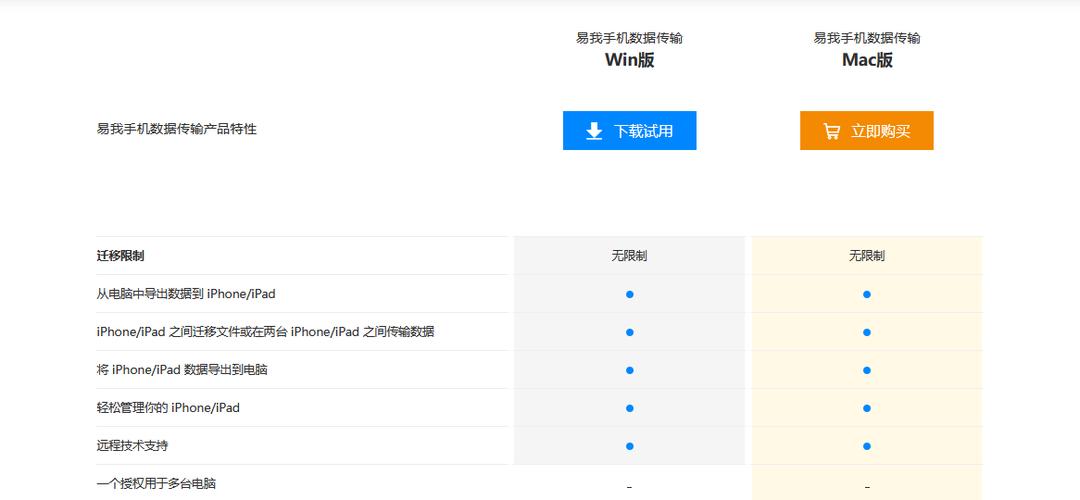
Task: Click the 立即购买 buy now button
Action: tap(866, 130)
